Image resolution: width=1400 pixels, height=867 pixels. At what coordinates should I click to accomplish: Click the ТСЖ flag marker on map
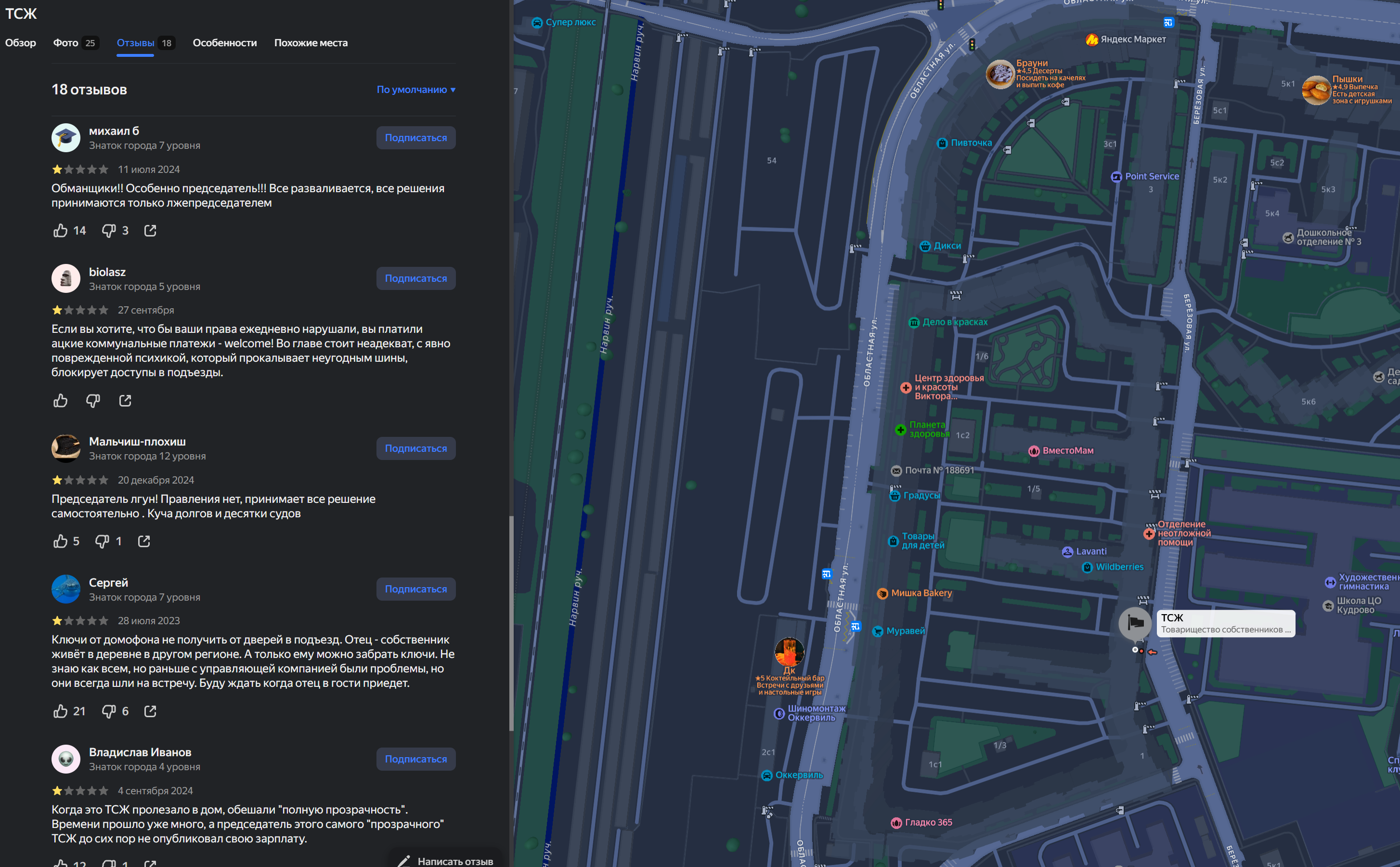[1135, 623]
